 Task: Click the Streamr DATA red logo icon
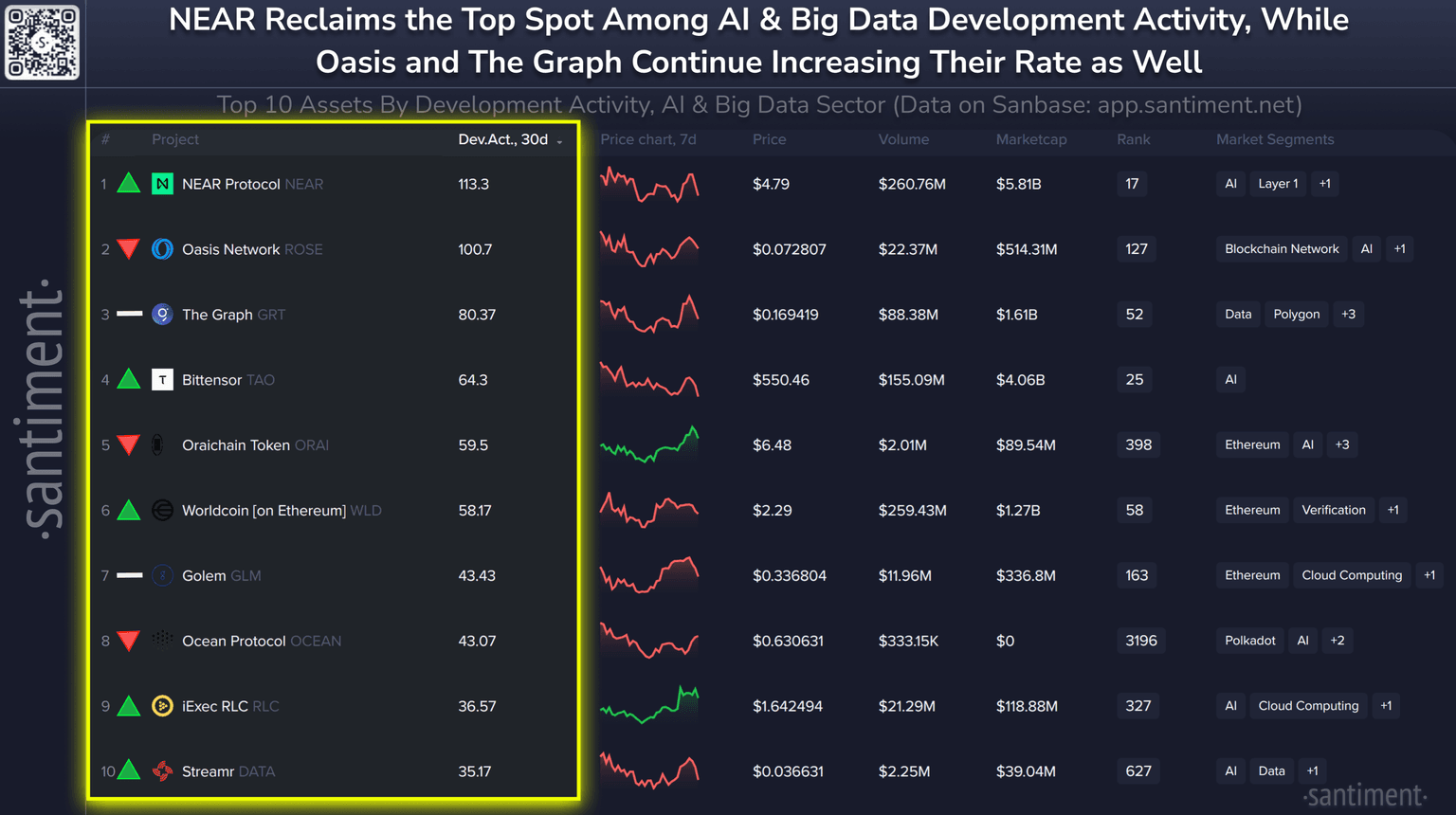coord(162,771)
